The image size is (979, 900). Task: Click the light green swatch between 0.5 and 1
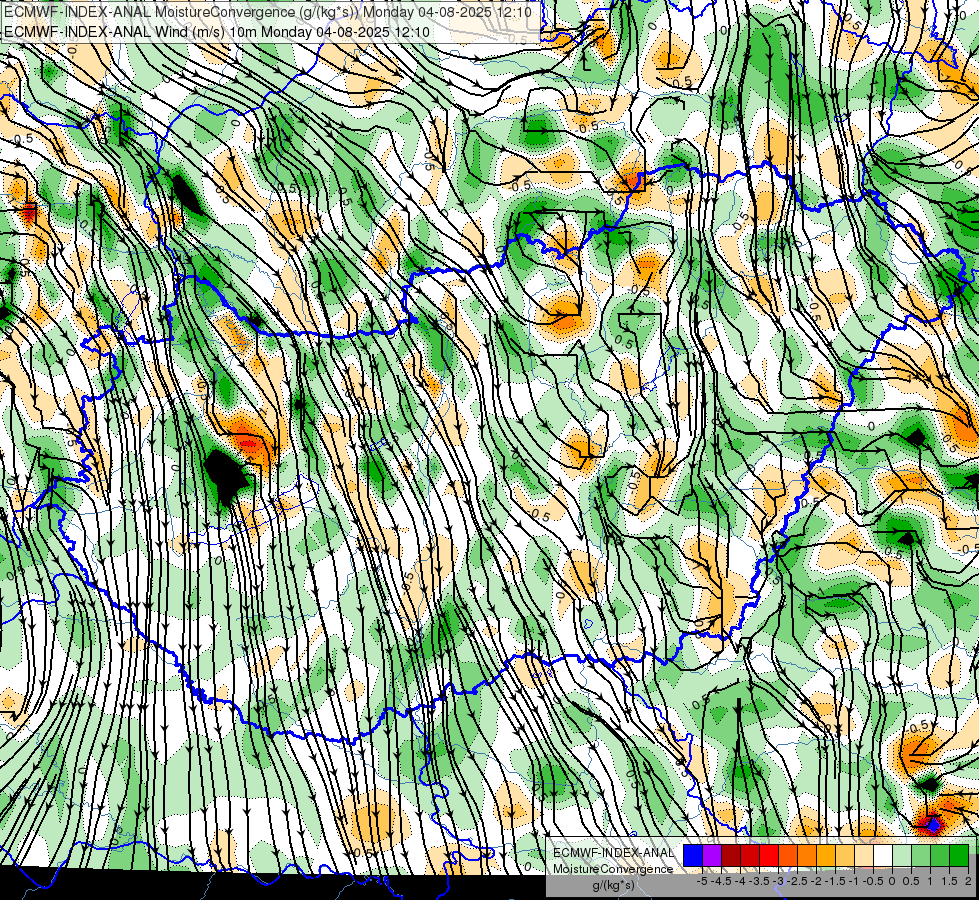(x=921, y=856)
